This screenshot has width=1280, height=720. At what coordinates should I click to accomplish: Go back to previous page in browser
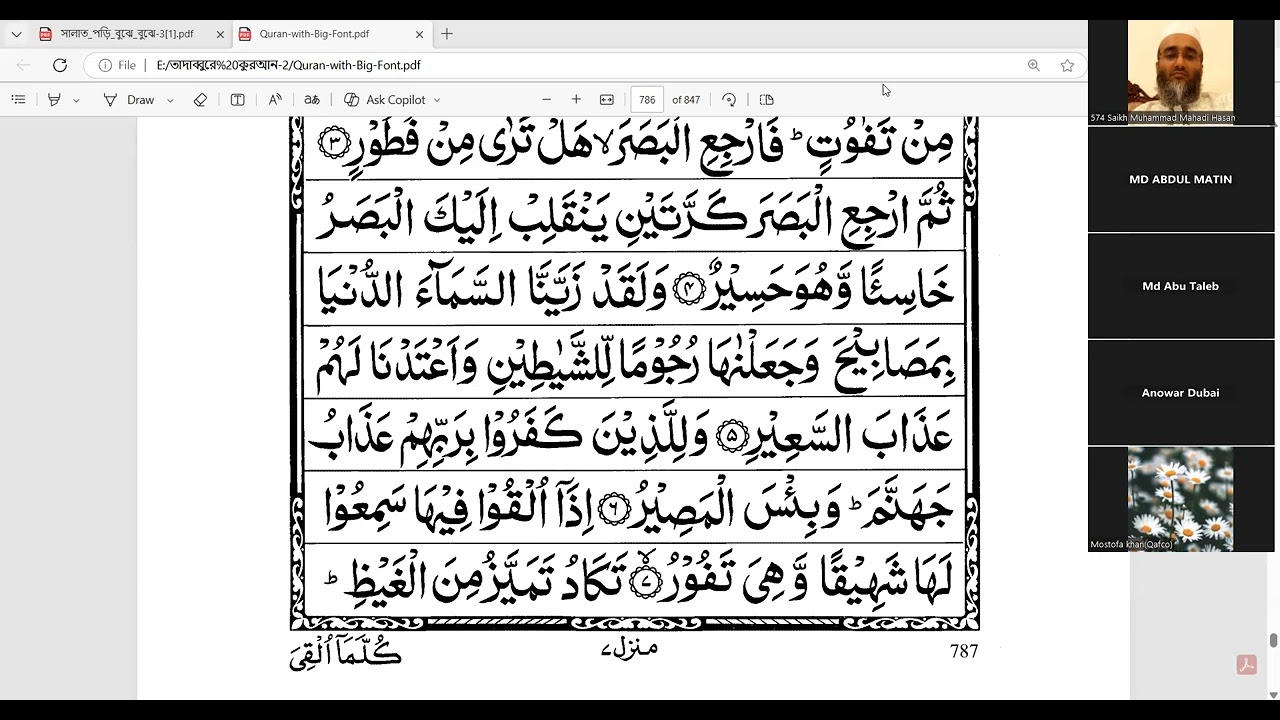click(24, 65)
